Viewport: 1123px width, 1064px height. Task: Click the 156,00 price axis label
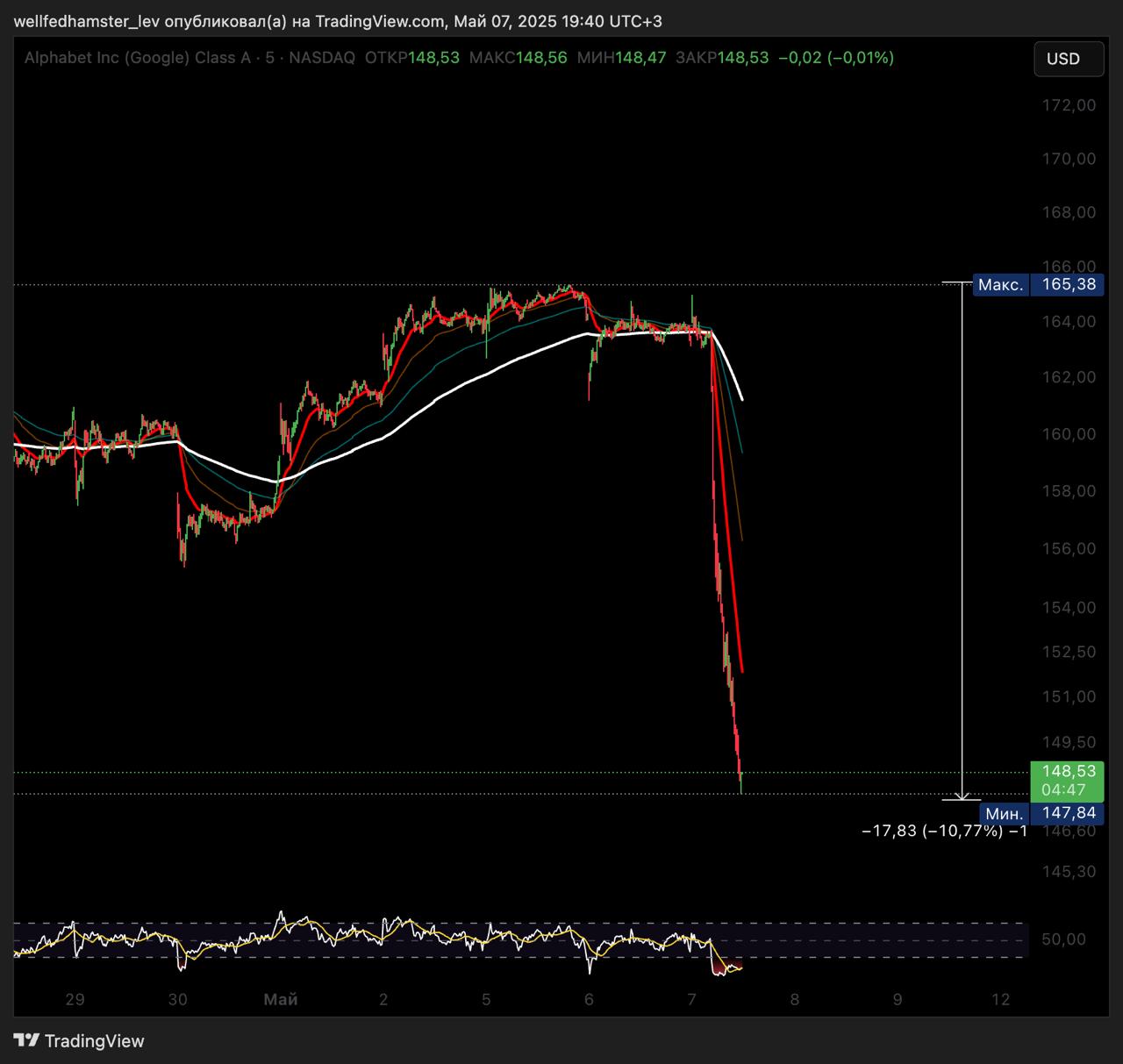(1069, 549)
